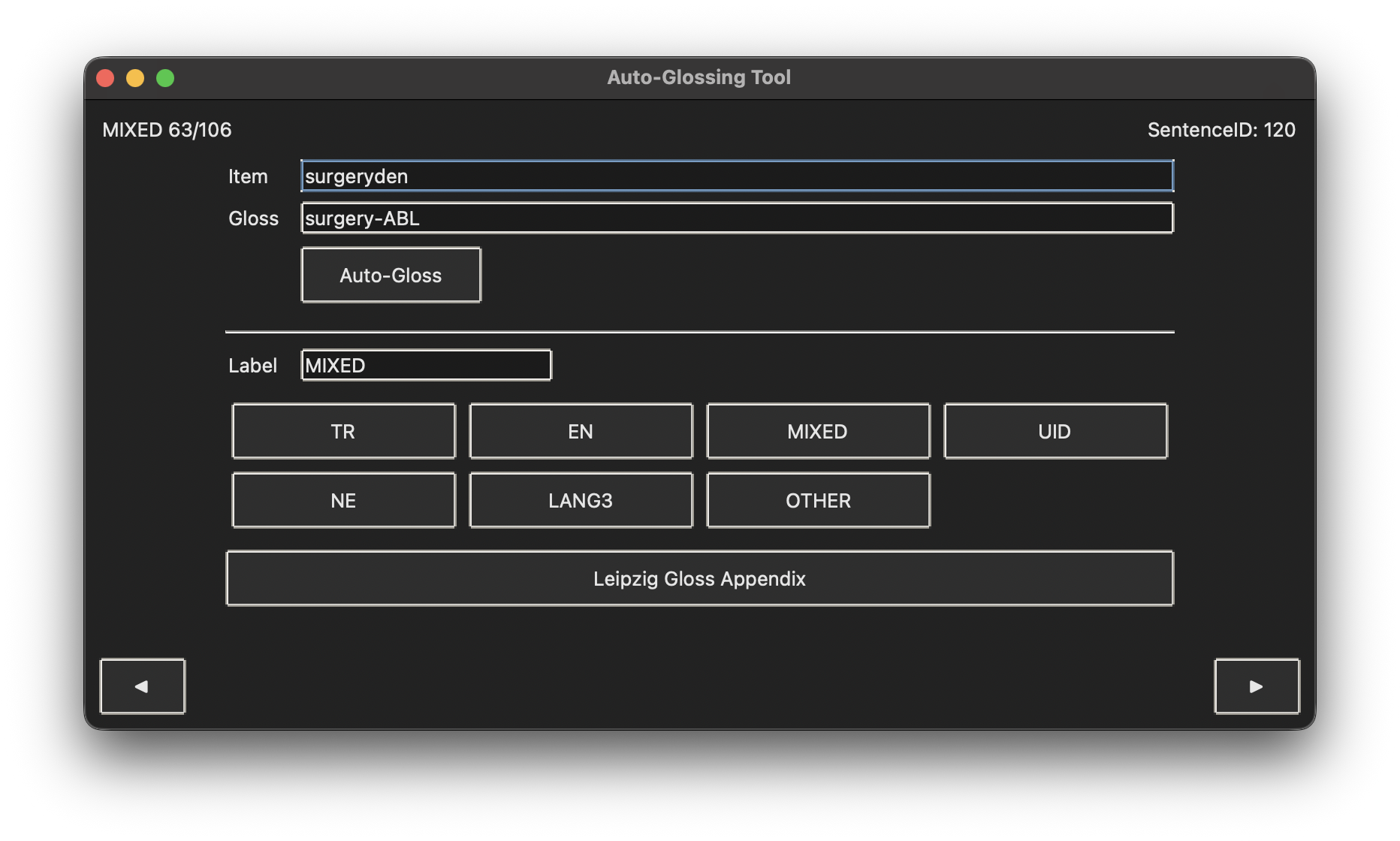The image size is (1400, 841).
Task: Click the SentenceID: 120 indicator
Action: click(x=1220, y=130)
